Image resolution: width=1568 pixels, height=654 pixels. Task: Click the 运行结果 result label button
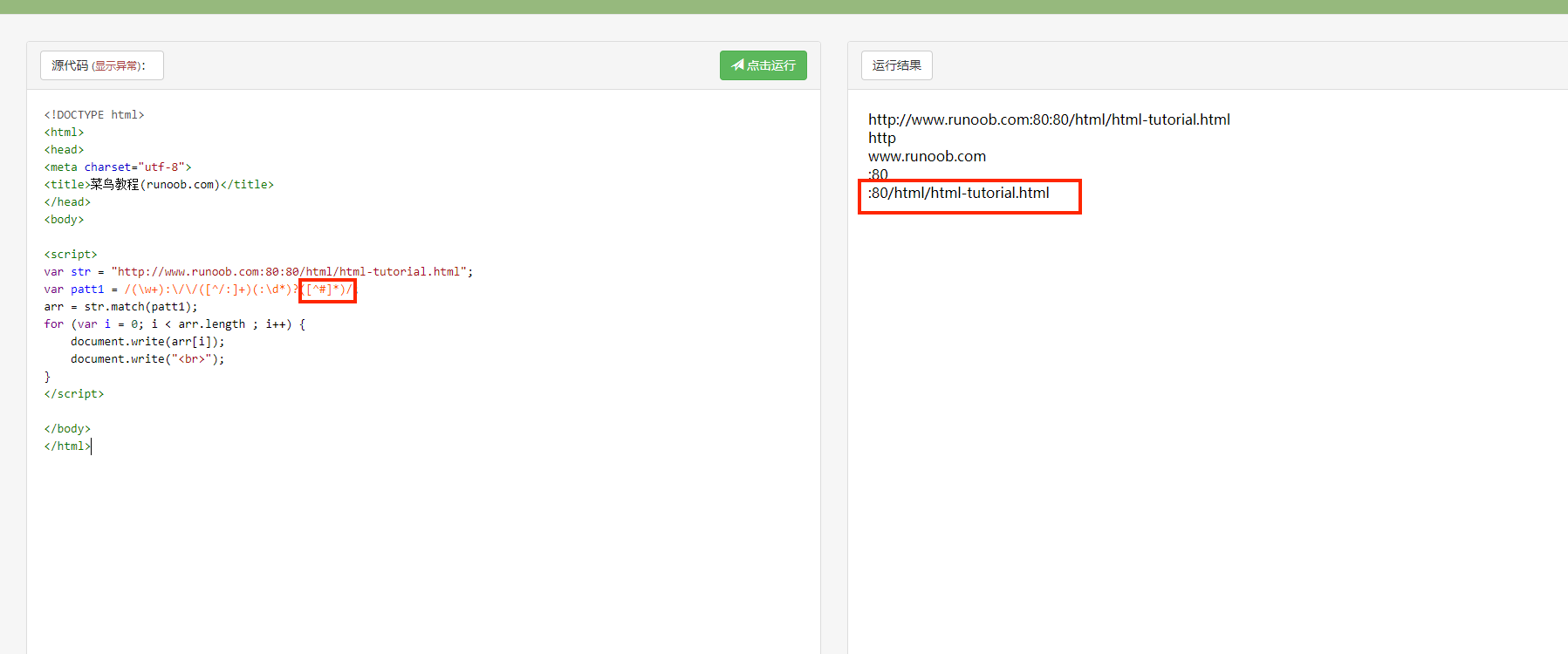click(x=896, y=65)
